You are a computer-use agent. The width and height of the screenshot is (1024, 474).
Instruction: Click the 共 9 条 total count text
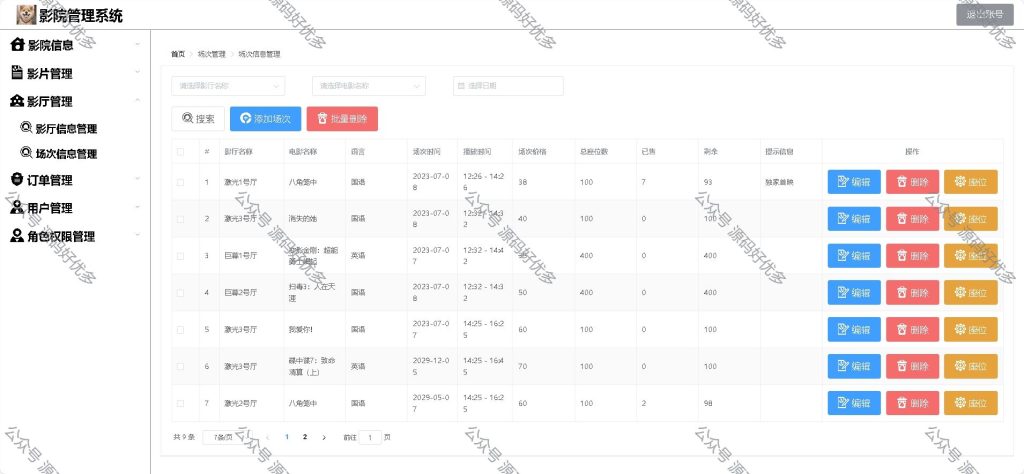click(x=184, y=437)
